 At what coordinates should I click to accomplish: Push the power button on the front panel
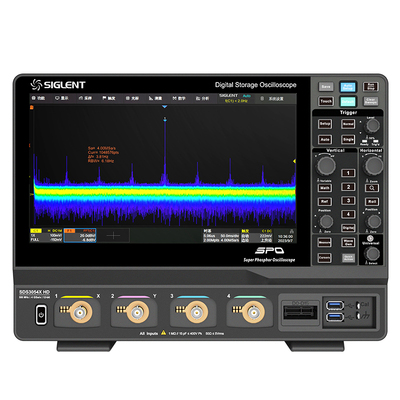point(41,314)
